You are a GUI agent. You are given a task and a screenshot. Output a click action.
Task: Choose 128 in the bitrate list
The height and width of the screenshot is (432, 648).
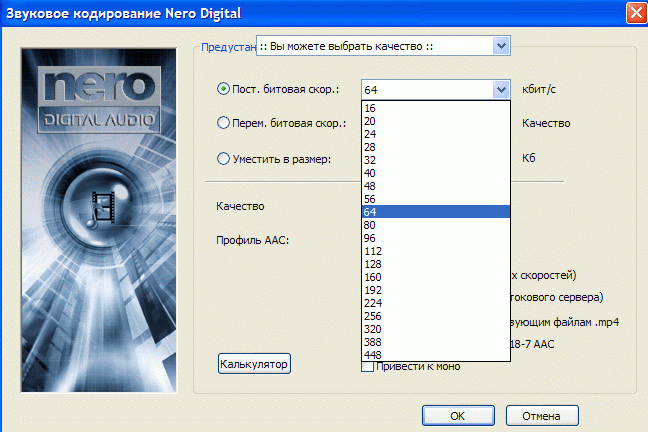[x=436, y=264]
